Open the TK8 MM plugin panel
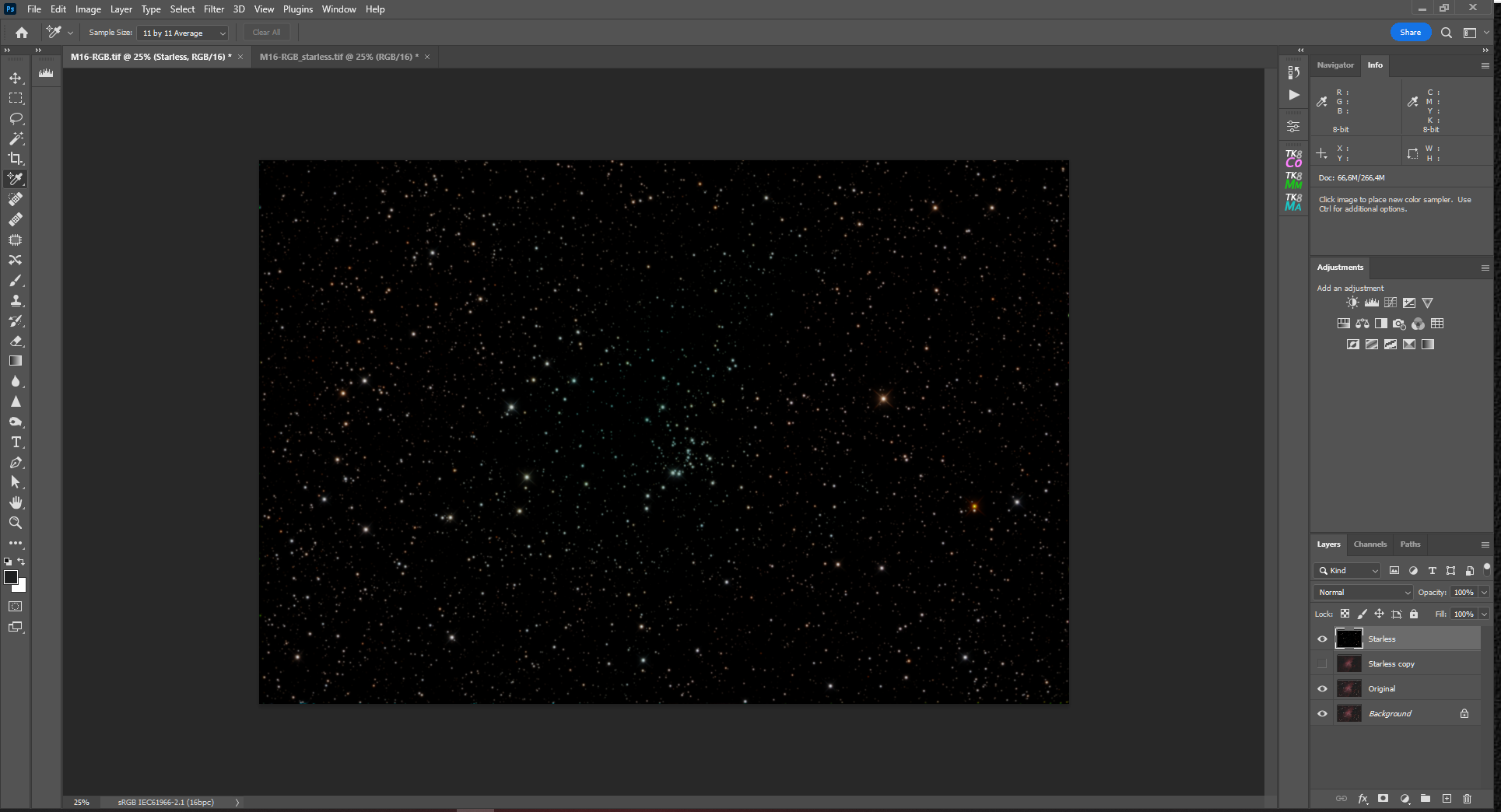The image size is (1501, 812). point(1293,180)
